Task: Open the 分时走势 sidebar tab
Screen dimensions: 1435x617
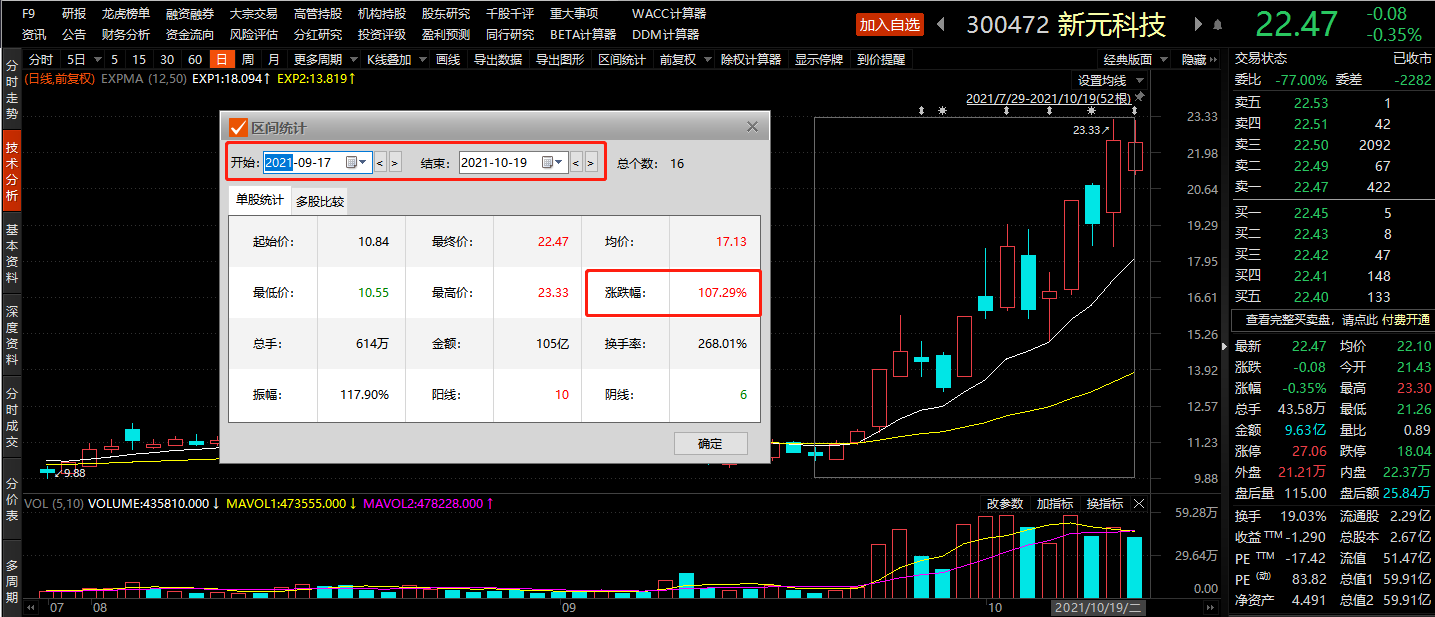Action: click(x=12, y=90)
